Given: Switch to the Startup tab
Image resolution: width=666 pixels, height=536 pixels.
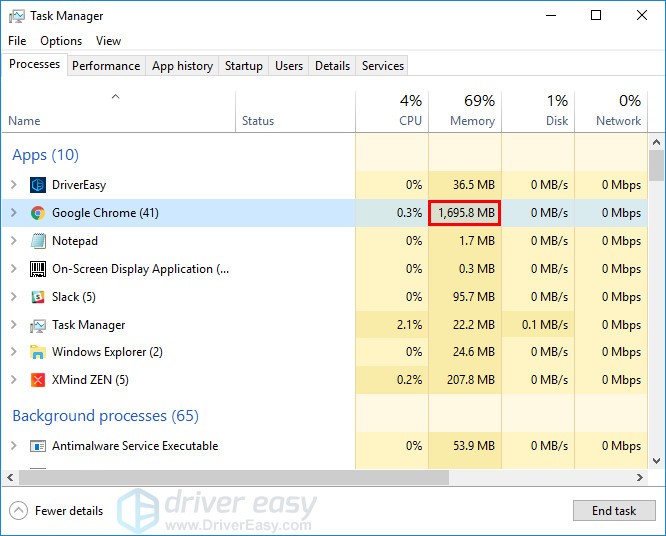Looking at the screenshot, I should [x=243, y=66].
